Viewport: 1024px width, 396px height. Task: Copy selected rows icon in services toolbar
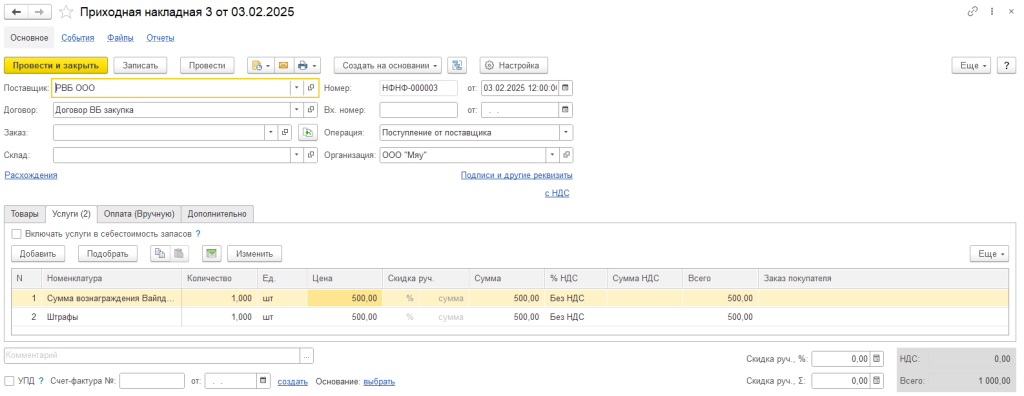click(160, 253)
